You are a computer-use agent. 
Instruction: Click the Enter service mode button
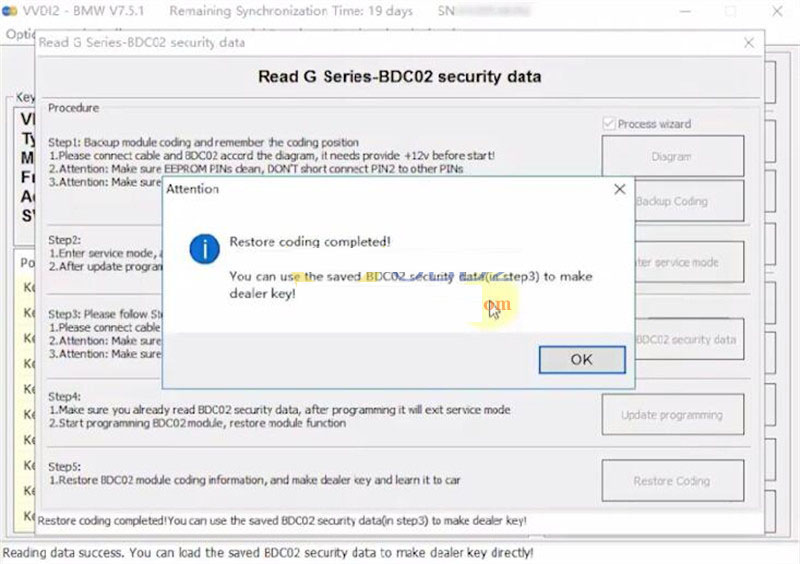[689, 262]
